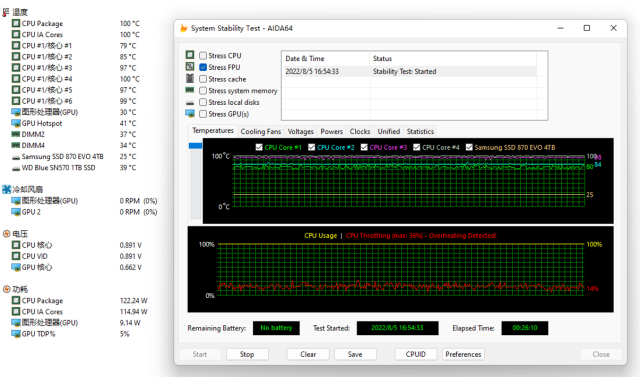Click the WD Blue SN570 drive icon
This screenshot has width=640, height=377.
pos(16,168)
